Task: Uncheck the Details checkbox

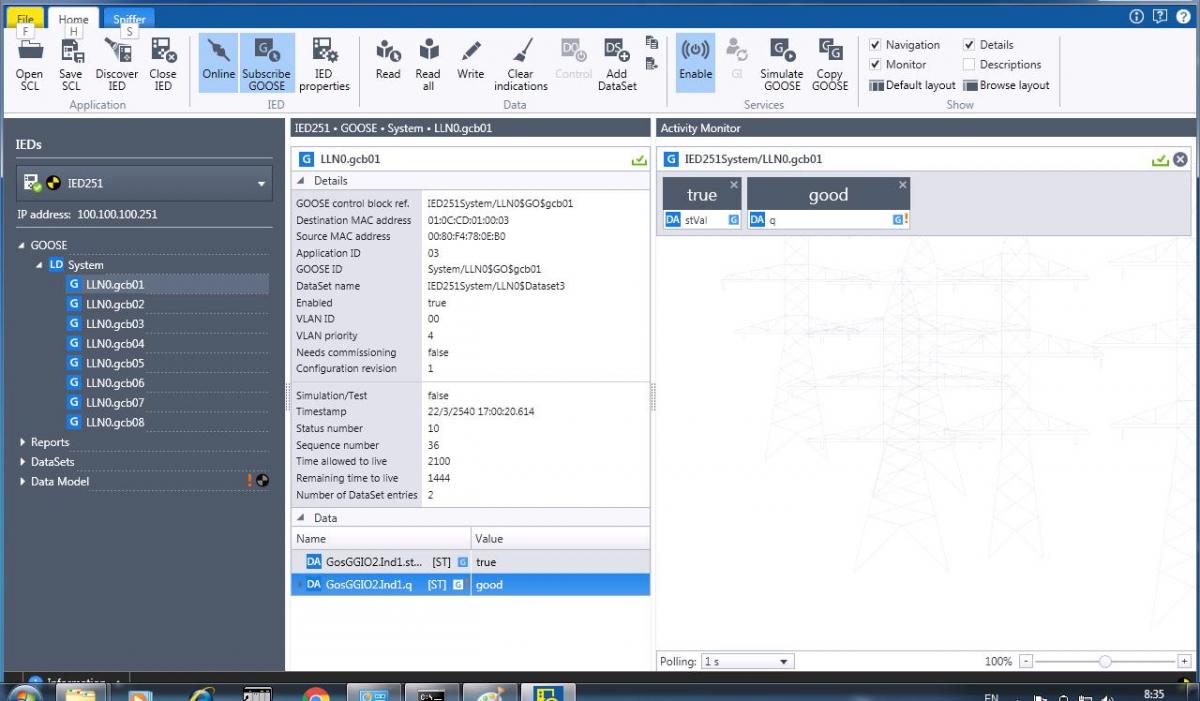Action: [x=969, y=45]
